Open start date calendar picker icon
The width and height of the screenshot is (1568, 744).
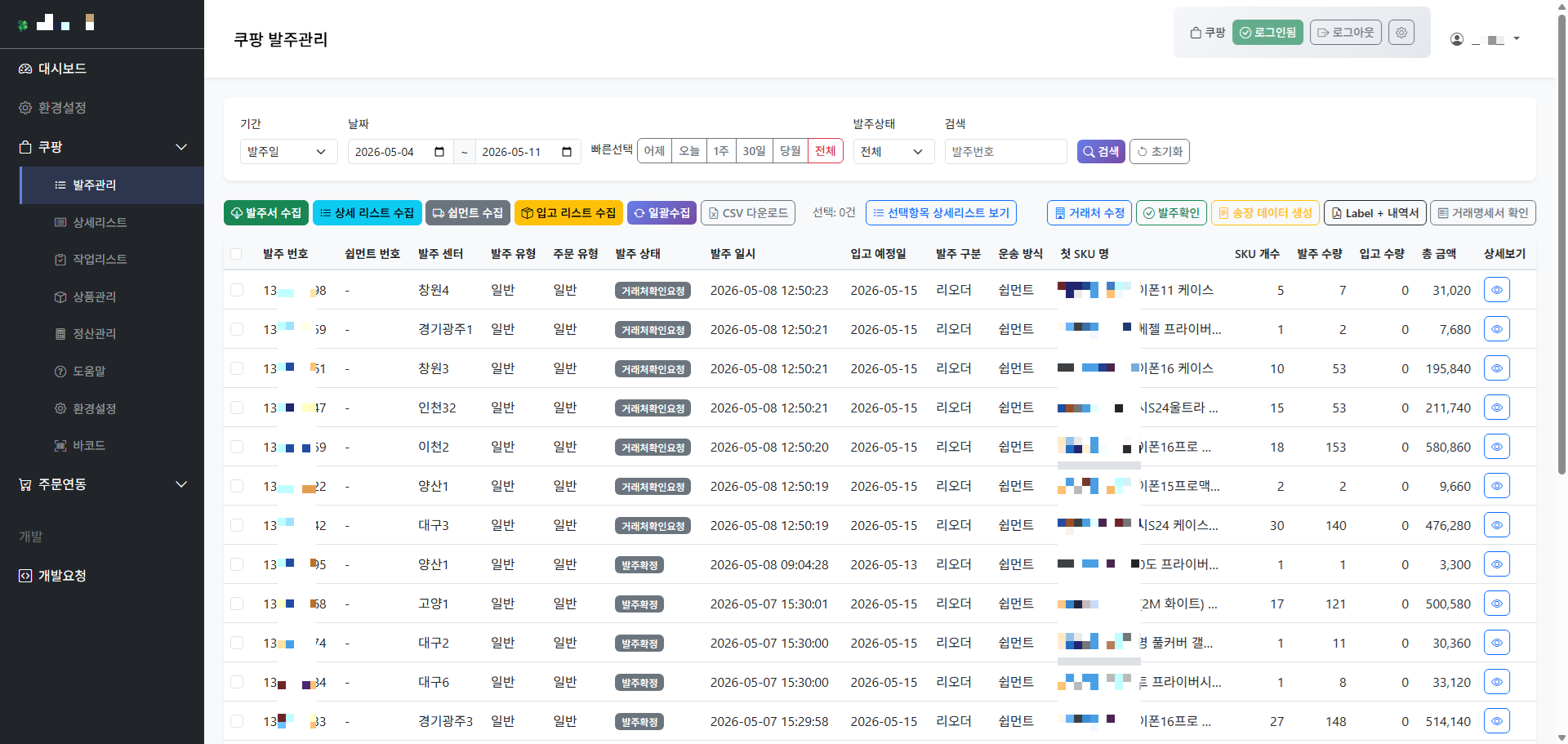[439, 152]
